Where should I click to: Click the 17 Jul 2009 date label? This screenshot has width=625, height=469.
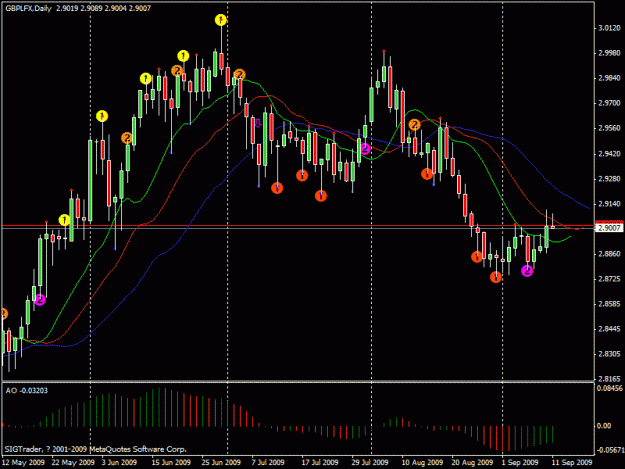(320, 462)
